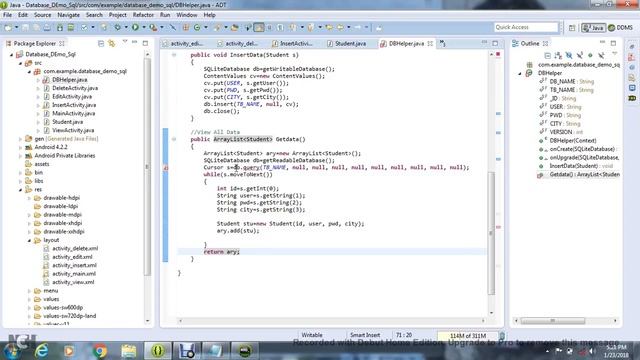Image resolution: width=640 pixels, height=360 pixels.
Task: Click ViewActivity.java in Package Explorer
Action: pos(73,130)
